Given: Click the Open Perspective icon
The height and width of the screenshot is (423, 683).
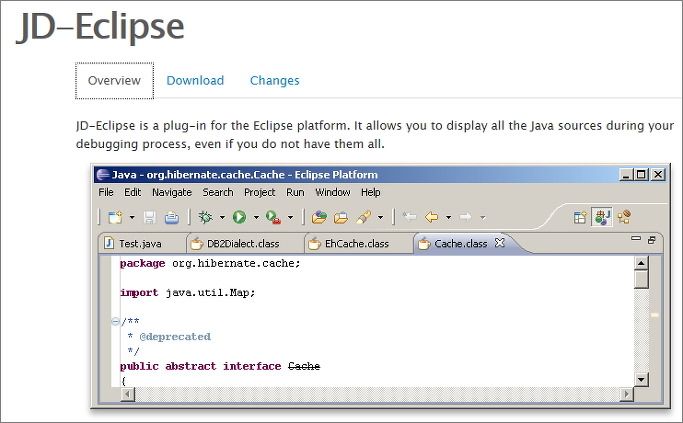Looking at the screenshot, I should (x=580, y=217).
